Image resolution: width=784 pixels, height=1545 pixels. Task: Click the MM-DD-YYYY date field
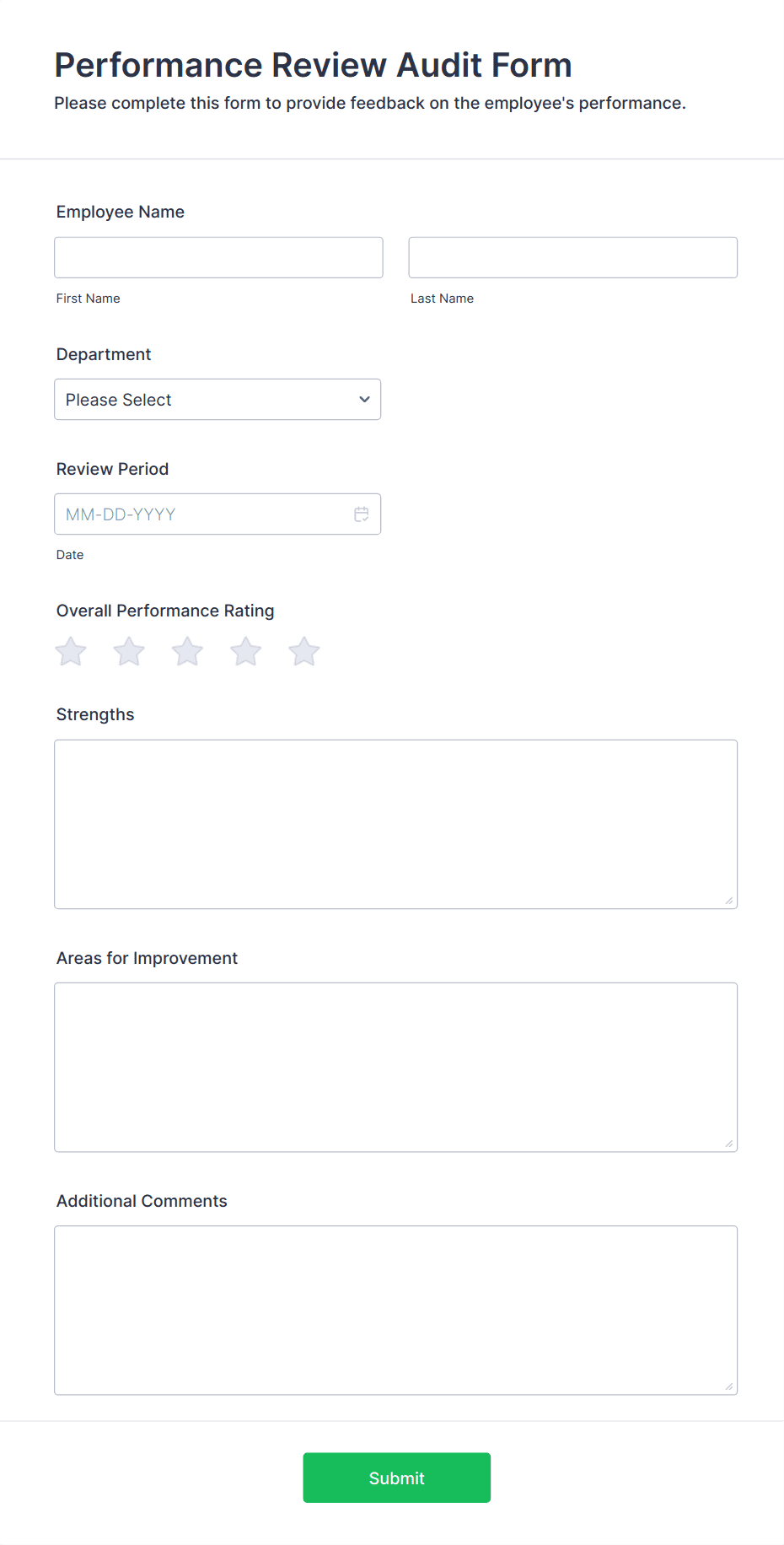click(194, 514)
